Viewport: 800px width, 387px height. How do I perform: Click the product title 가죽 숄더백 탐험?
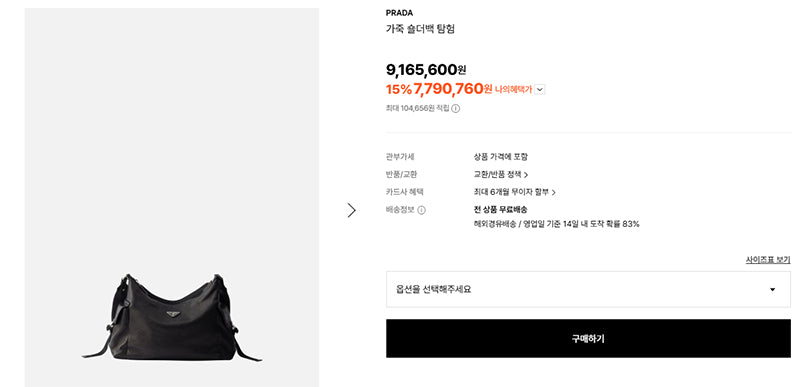tap(420, 29)
